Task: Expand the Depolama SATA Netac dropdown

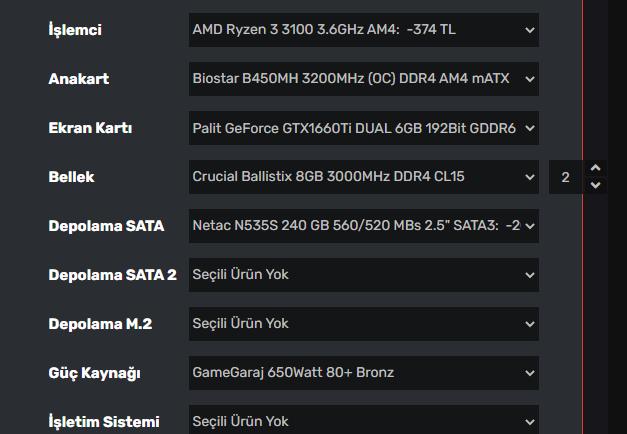Action: click(x=364, y=226)
